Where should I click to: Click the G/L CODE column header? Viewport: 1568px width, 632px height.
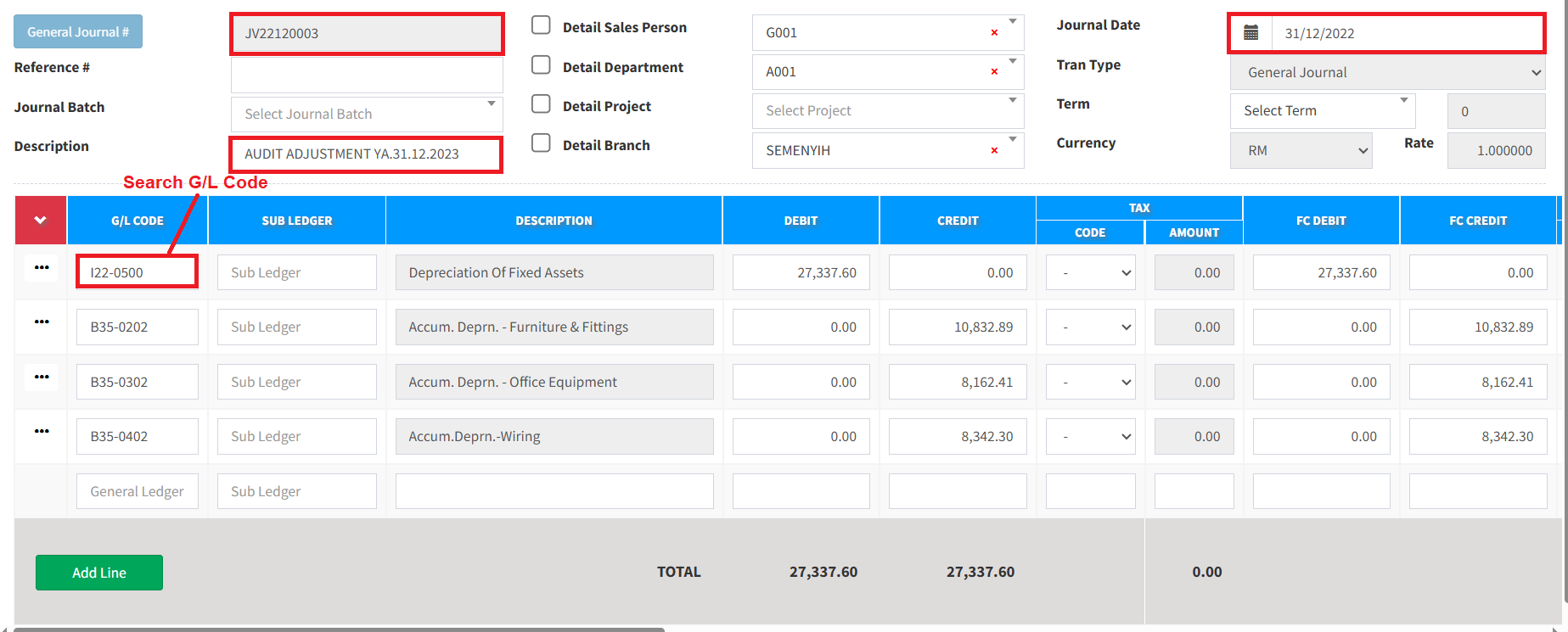tap(137, 221)
